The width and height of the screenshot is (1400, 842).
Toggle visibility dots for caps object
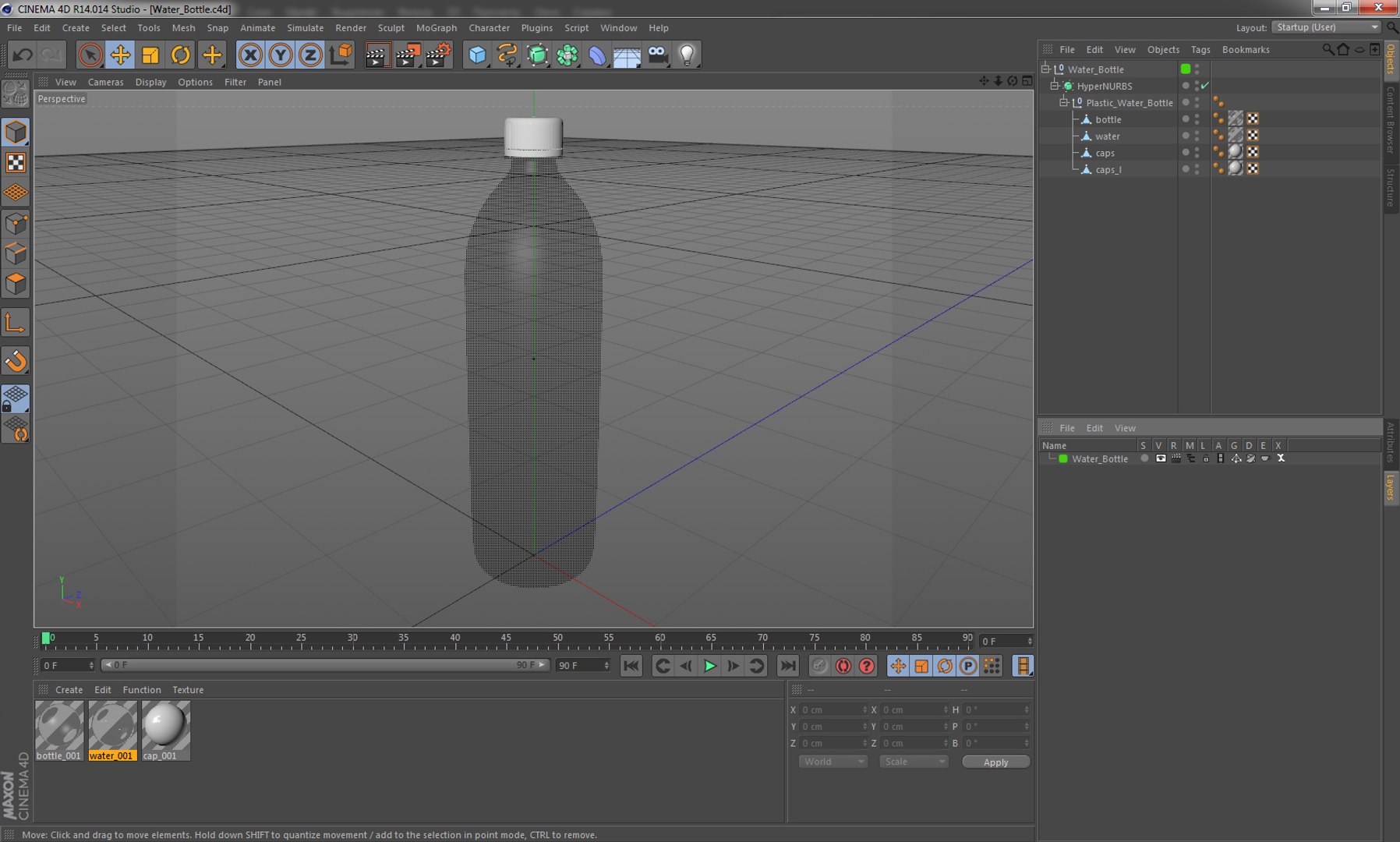pos(1197,153)
